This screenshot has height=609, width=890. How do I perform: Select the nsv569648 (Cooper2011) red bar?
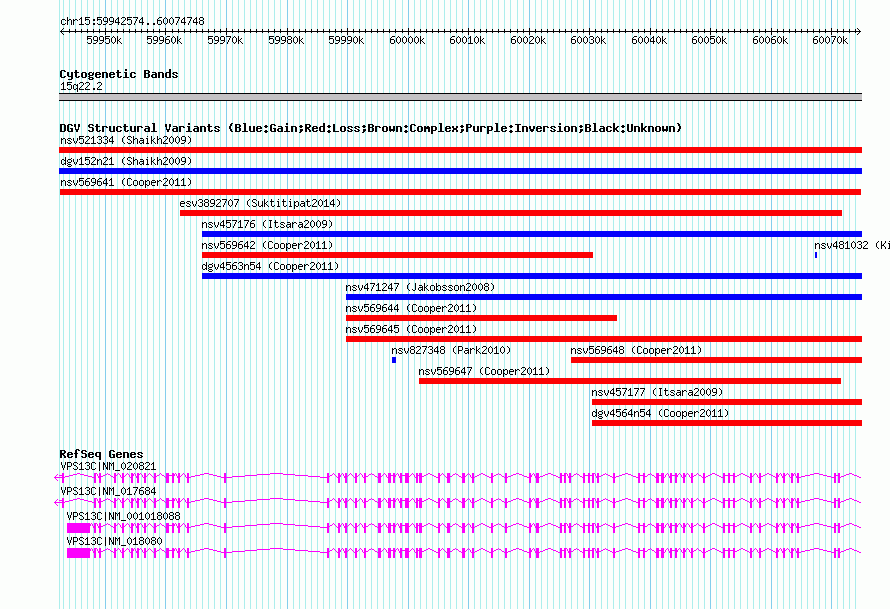point(716,360)
